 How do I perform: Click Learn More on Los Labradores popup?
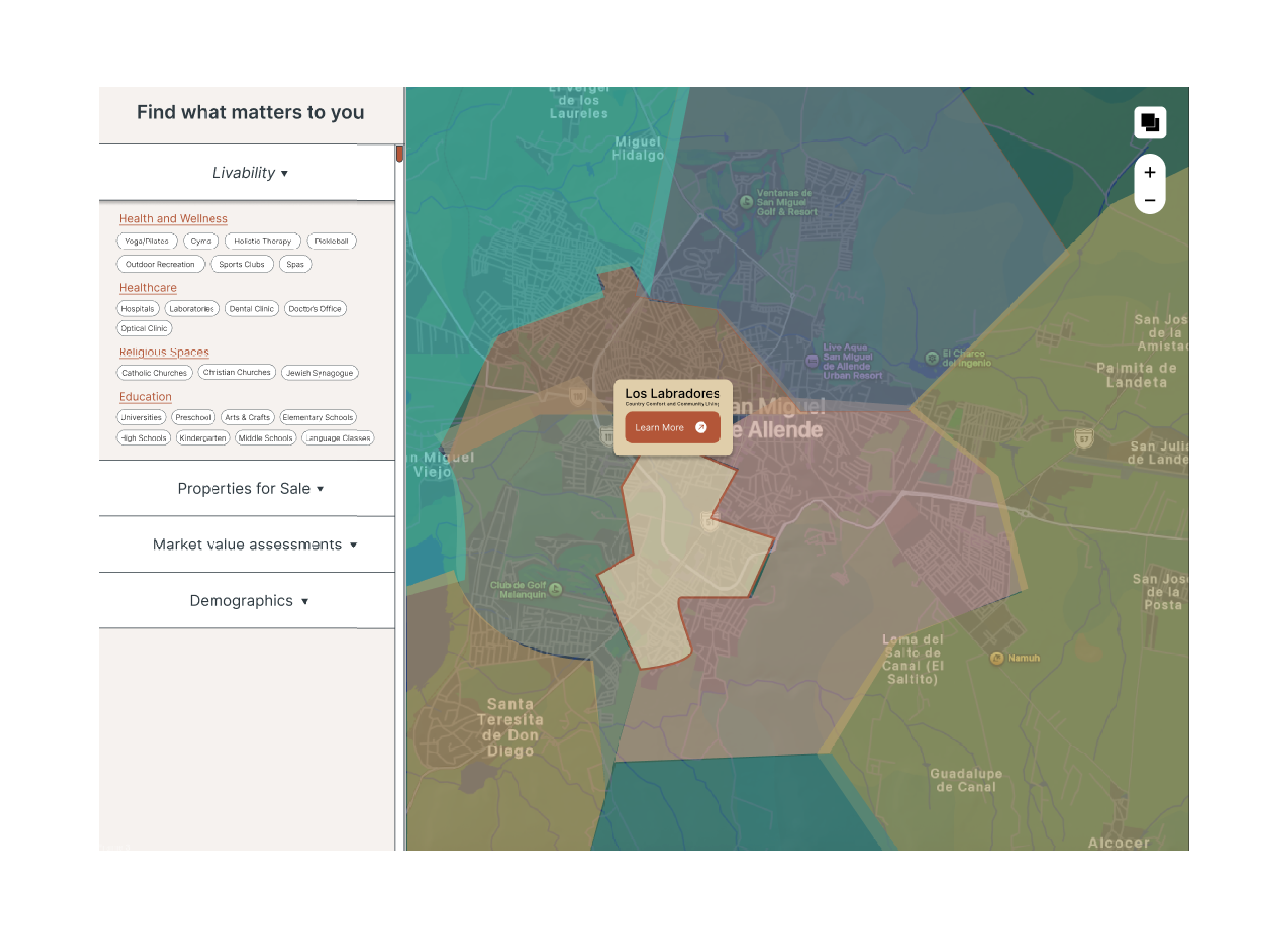click(x=672, y=427)
